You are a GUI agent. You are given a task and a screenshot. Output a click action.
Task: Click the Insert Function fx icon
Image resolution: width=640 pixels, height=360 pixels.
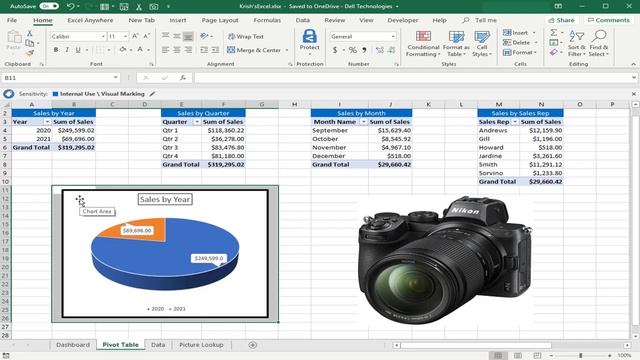point(183,78)
